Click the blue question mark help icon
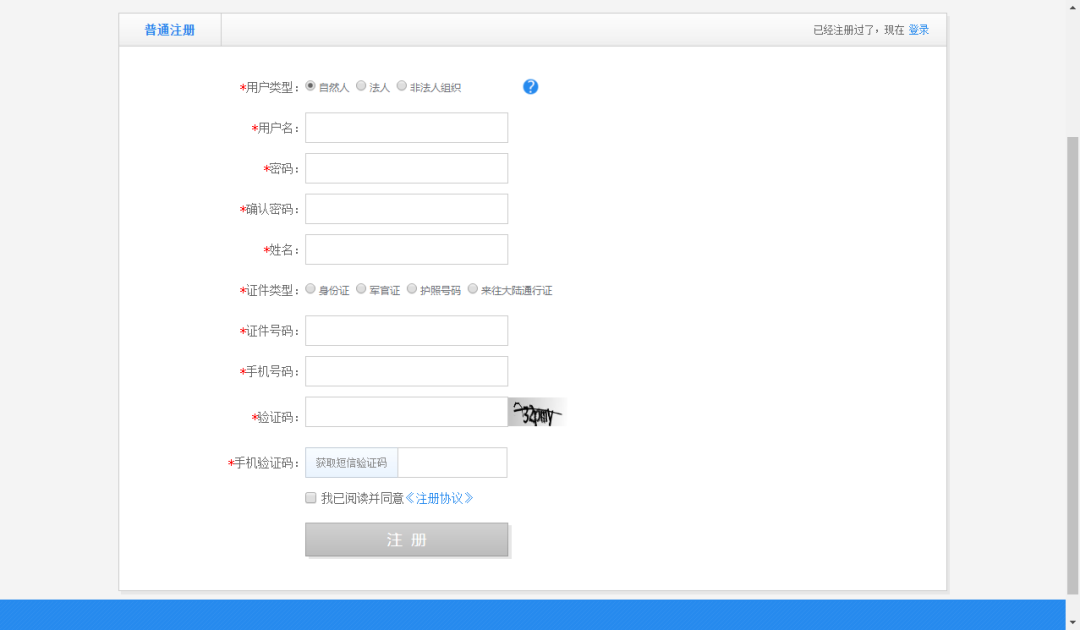Screen dimensions: 1080x630 pyautogui.click(x=530, y=87)
